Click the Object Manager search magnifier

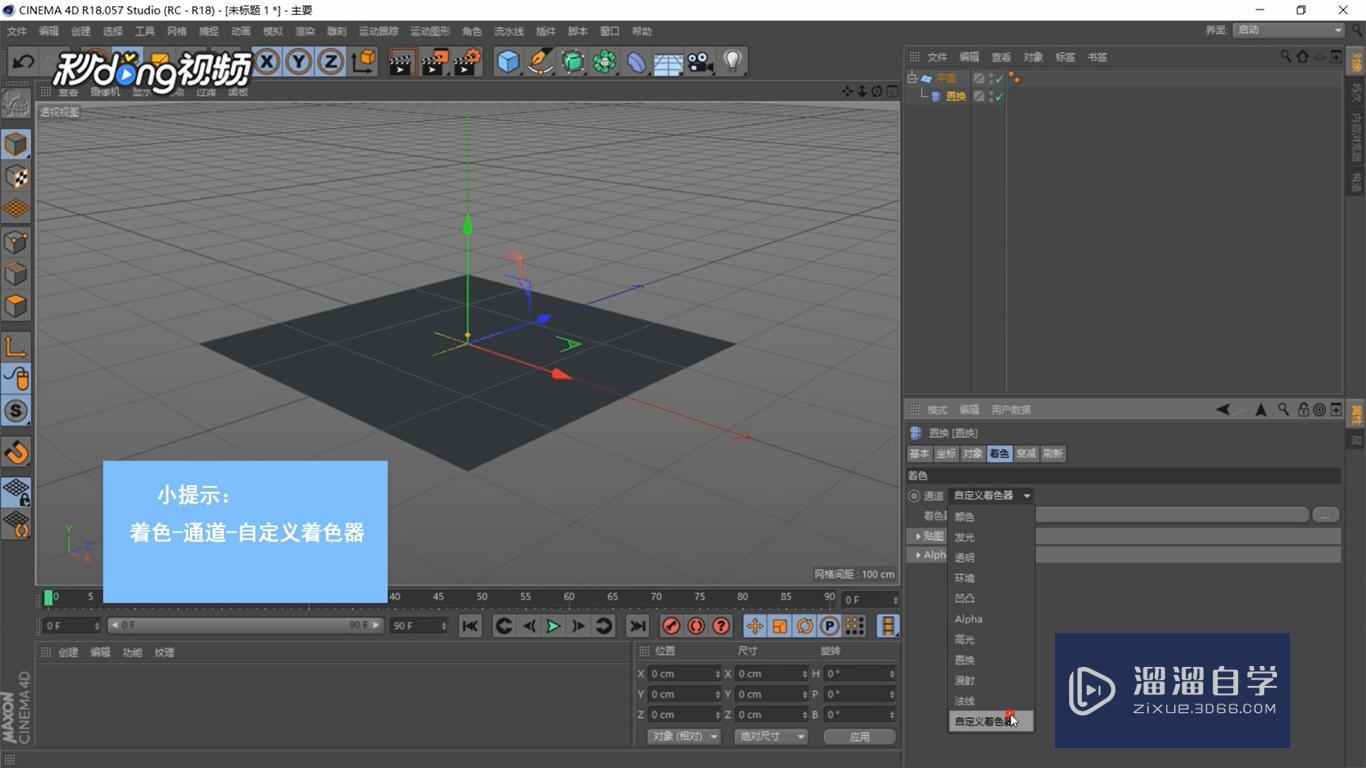click(x=1286, y=57)
